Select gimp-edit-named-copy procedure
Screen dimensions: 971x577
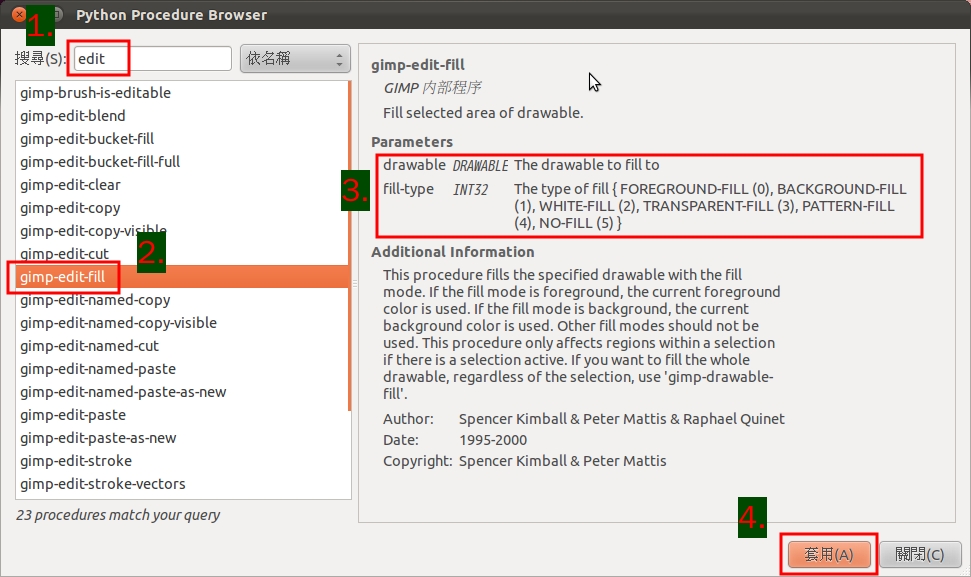point(182,300)
